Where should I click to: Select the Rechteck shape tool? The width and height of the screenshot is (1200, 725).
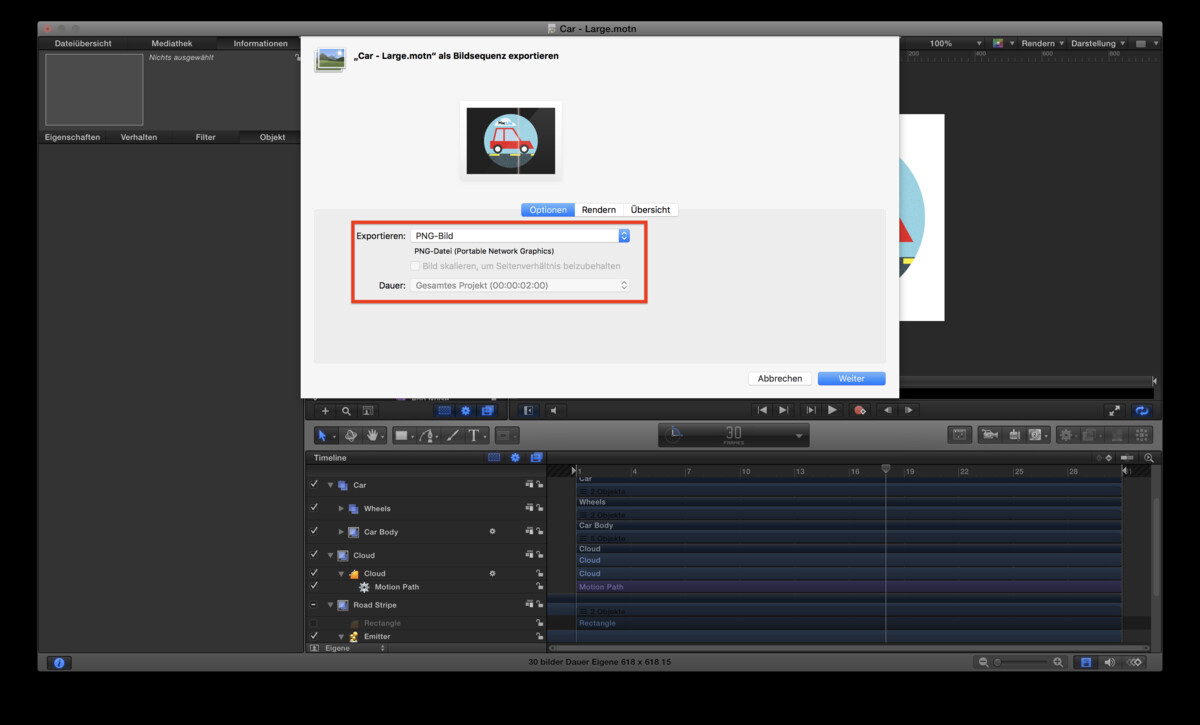[403, 435]
